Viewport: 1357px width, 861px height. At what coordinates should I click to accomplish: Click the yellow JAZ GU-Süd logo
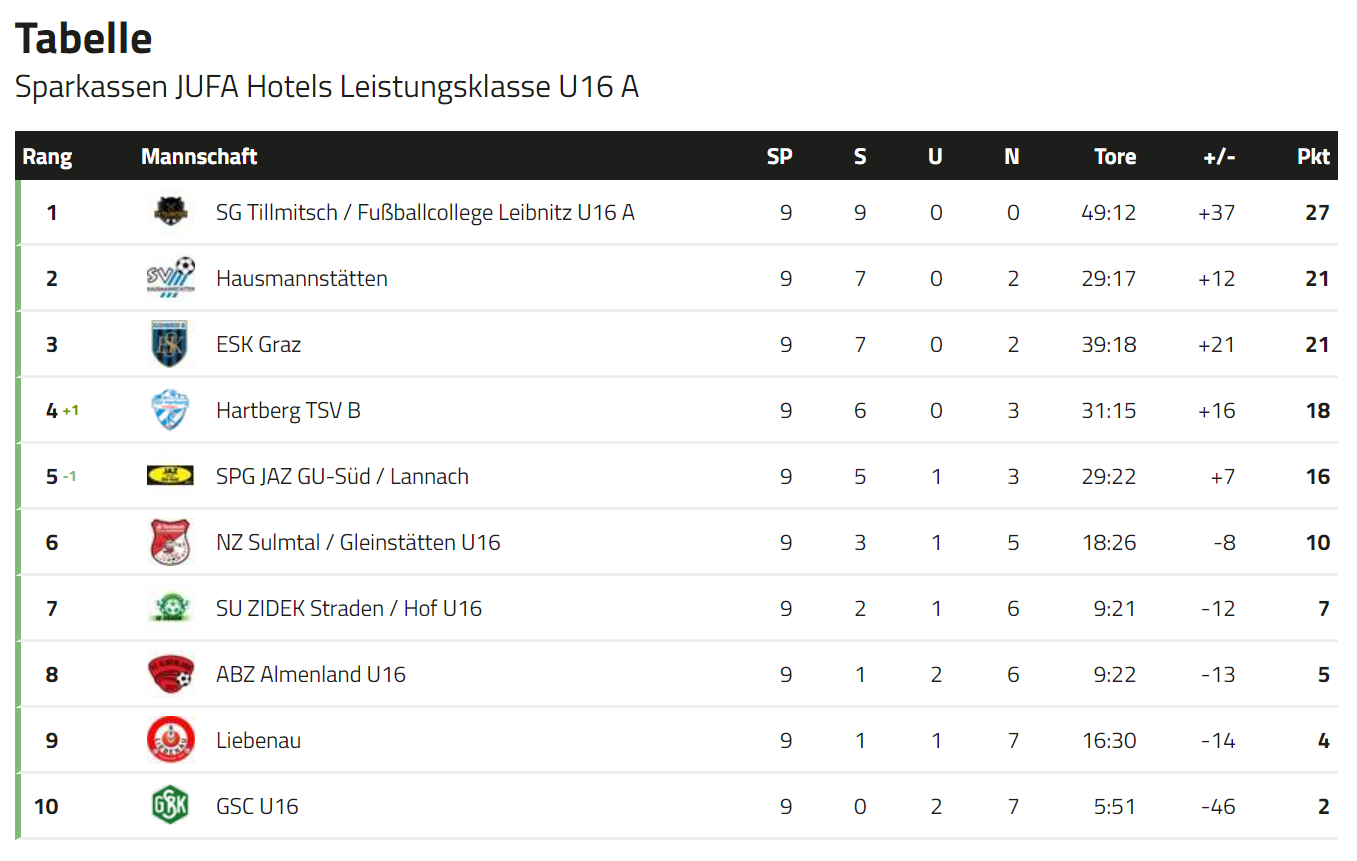point(170,476)
